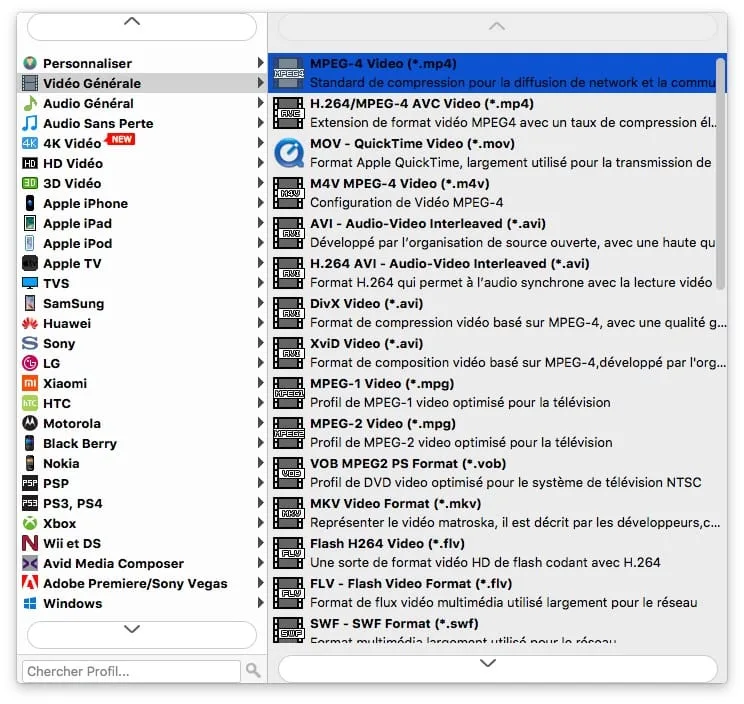
Task: Click the MKV format film icon
Action: [x=289, y=513]
